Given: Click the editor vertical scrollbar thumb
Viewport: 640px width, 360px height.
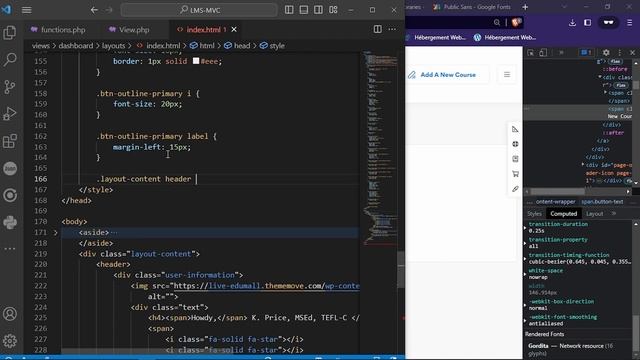Looking at the screenshot, I should pyautogui.click(x=401, y=269).
